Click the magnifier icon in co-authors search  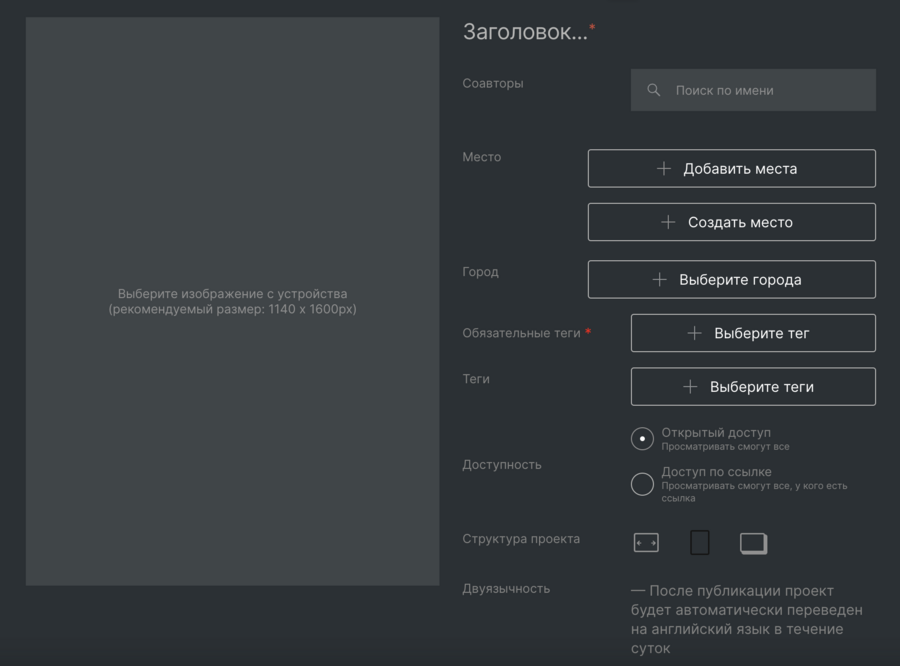654,90
